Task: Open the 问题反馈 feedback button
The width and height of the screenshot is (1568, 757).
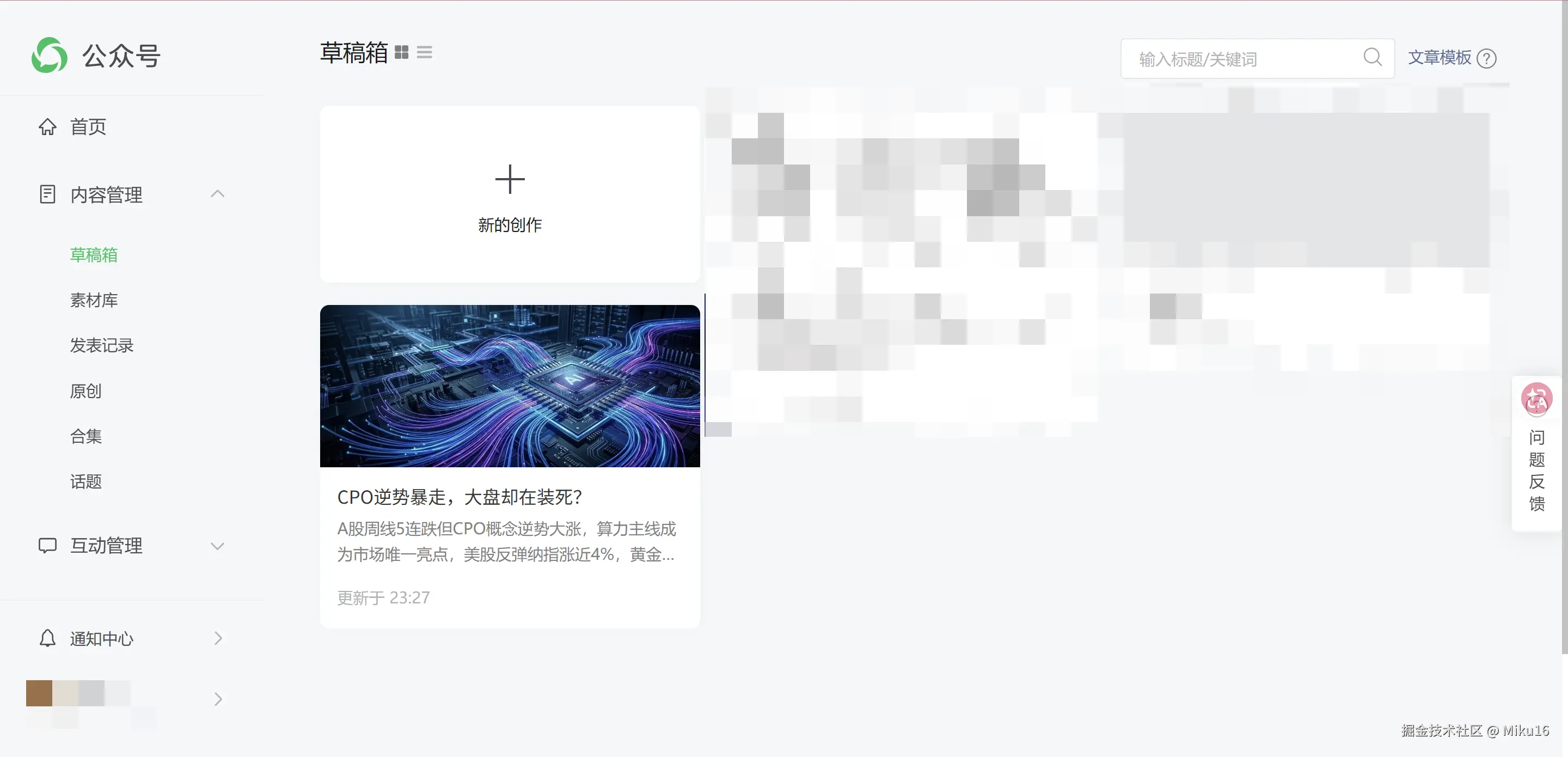Action: [1536, 469]
